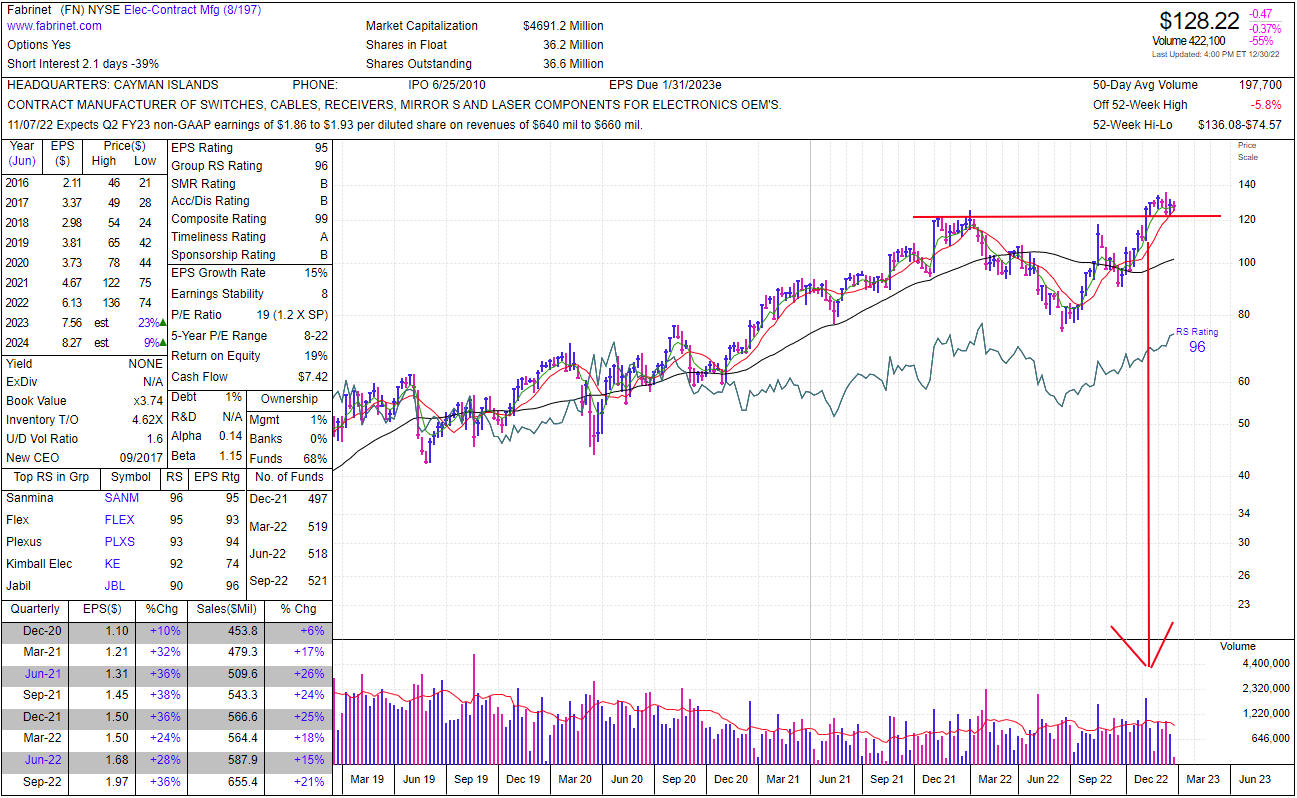Click the 5-Year P/E Range 8-22 row
The width and height of the screenshot is (1297, 798).
coord(249,336)
